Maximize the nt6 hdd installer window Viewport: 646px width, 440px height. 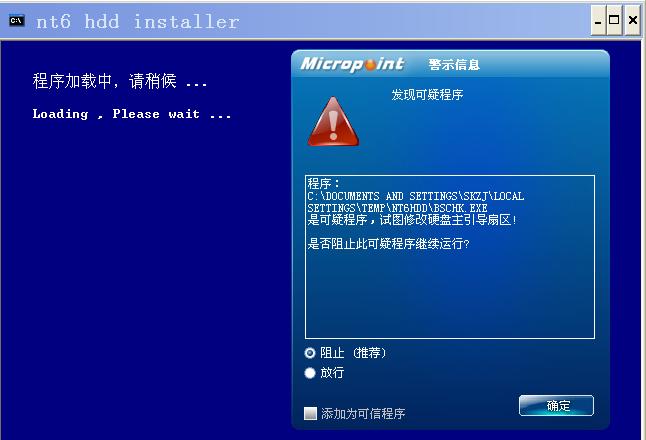(x=614, y=20)
